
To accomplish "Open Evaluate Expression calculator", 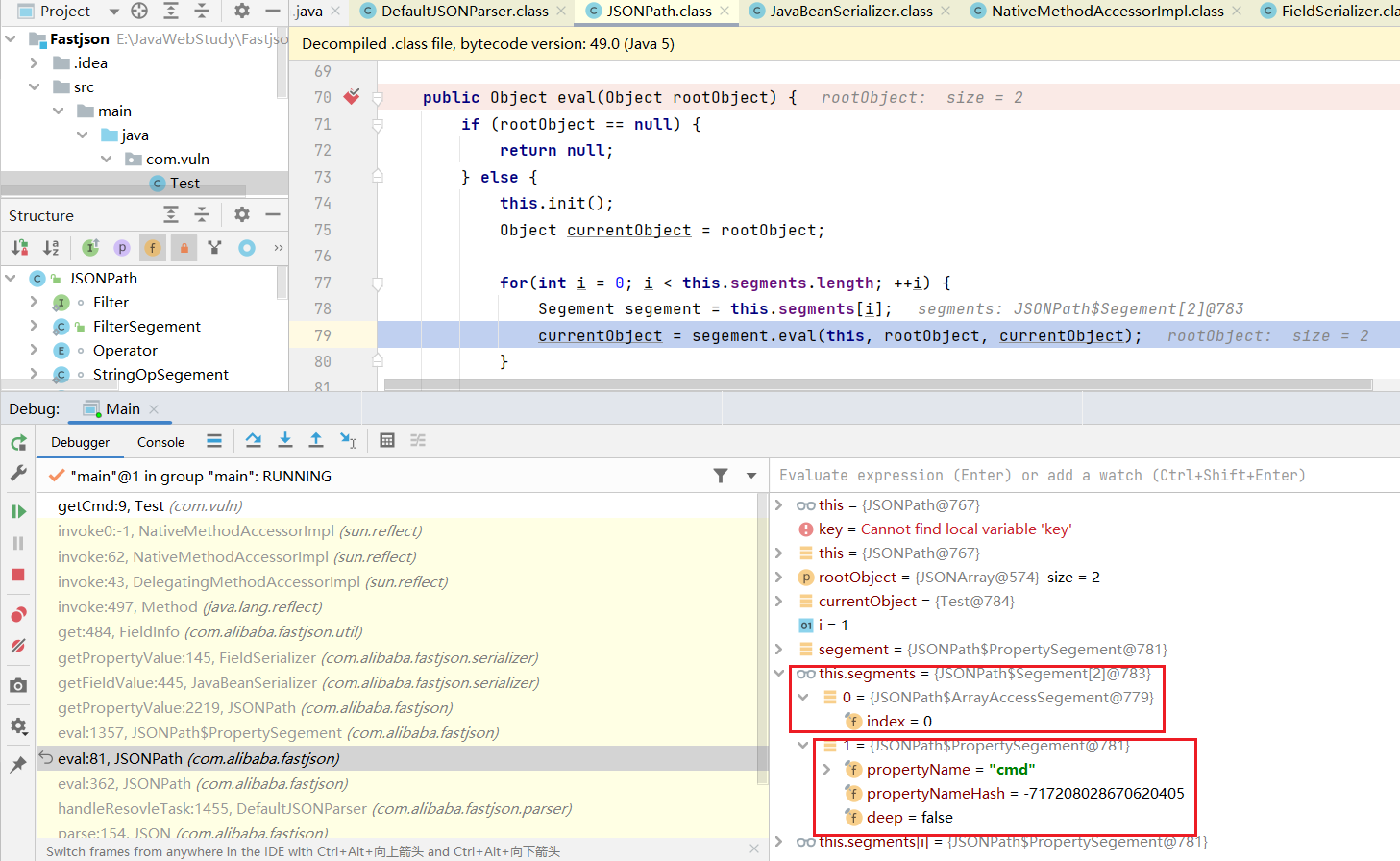I will pyautogui.click(x=387, y=440).
